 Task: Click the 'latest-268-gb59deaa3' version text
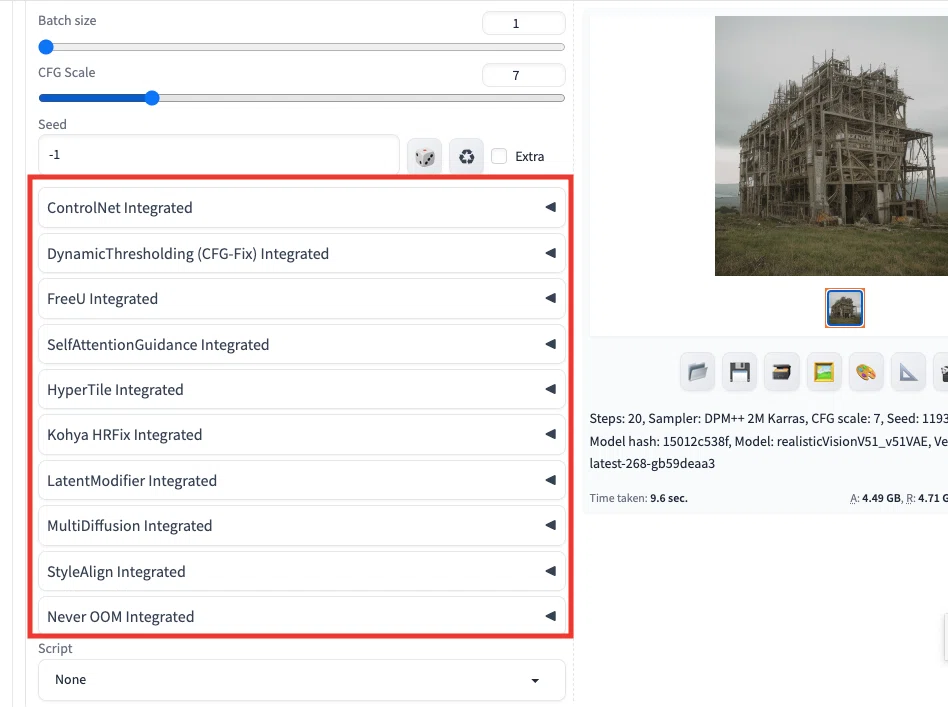(x=652, y=464)
